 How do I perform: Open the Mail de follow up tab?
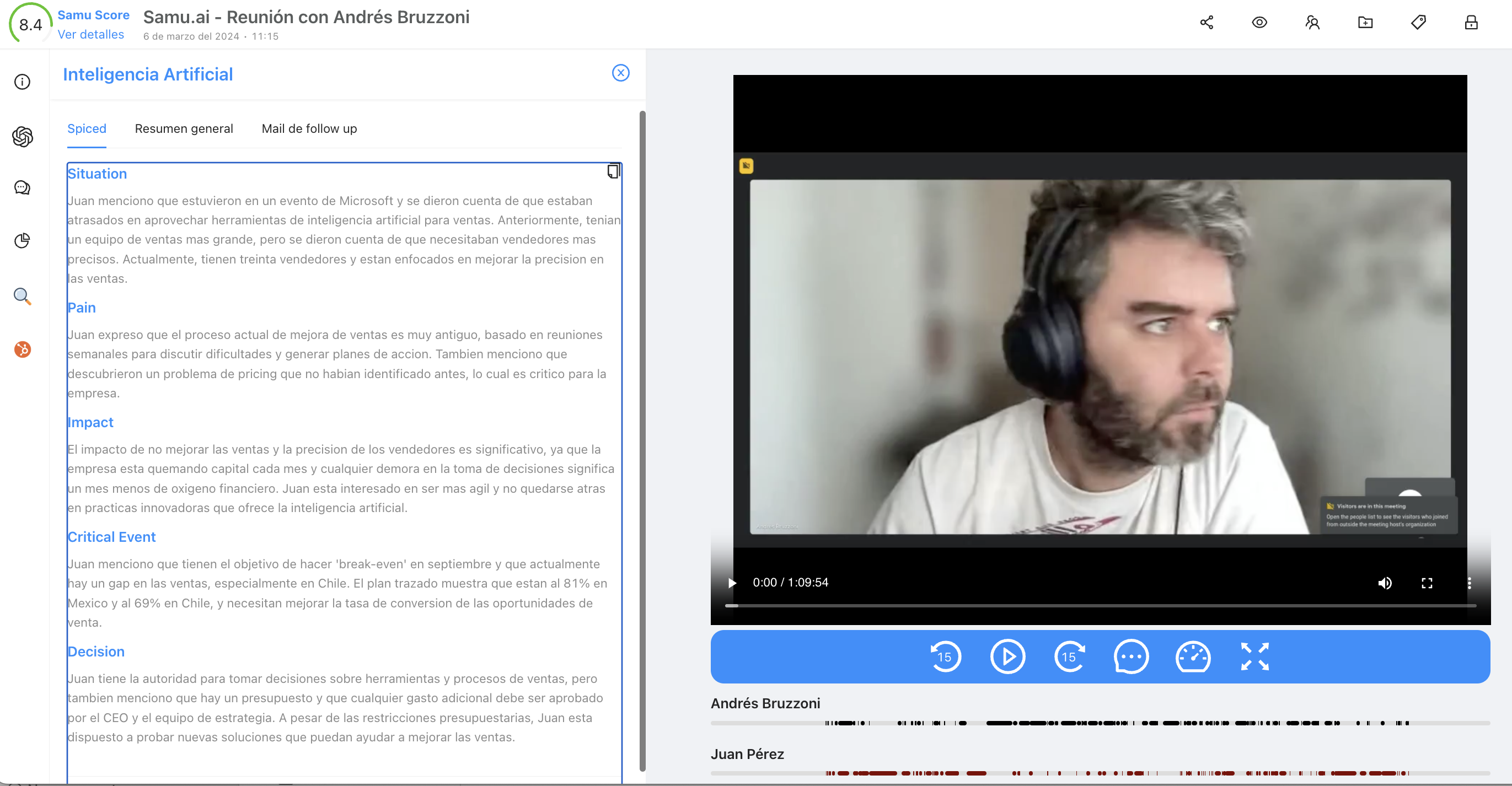coord(309,128)
